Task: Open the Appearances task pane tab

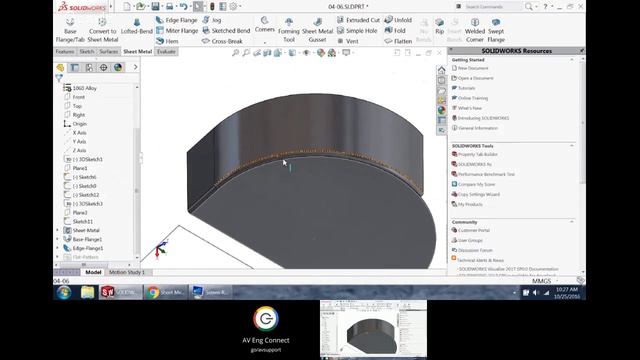Action: 442,110
